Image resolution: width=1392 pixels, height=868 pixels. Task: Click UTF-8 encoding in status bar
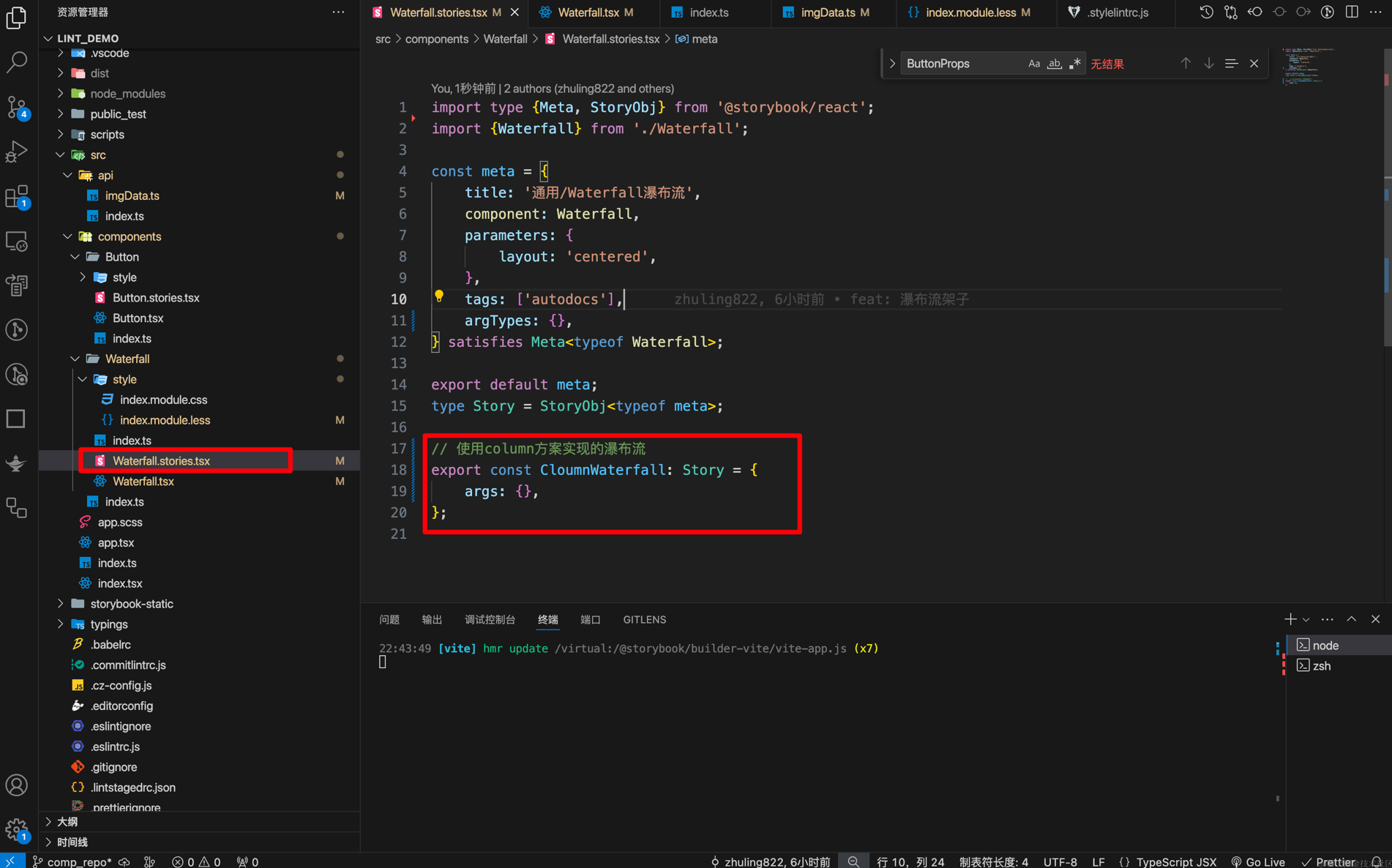click(1060, 861)
